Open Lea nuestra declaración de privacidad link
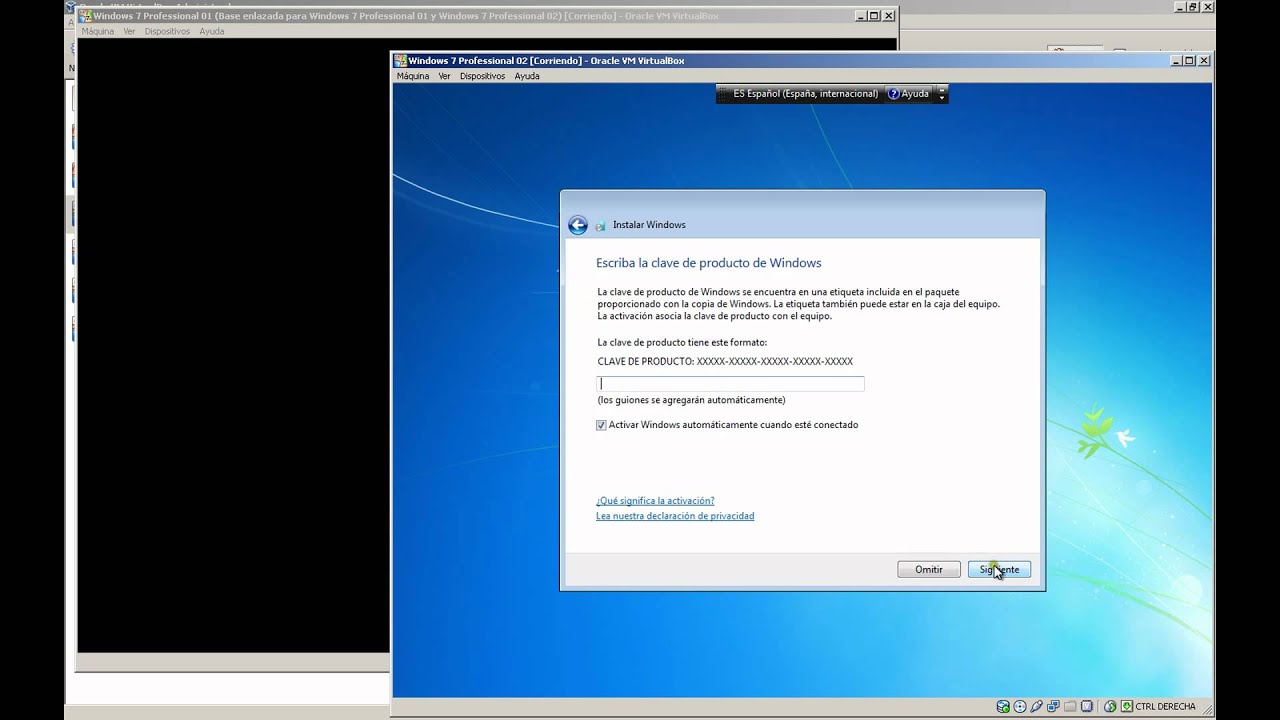 point(675,516)
